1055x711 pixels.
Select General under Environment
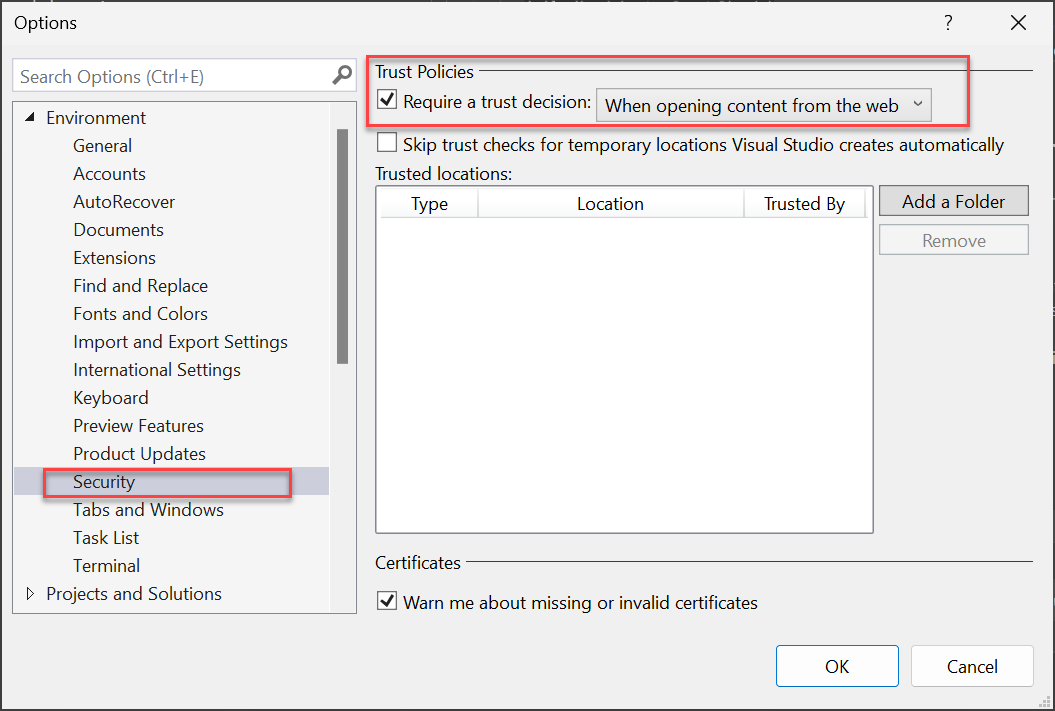point(102,146)
